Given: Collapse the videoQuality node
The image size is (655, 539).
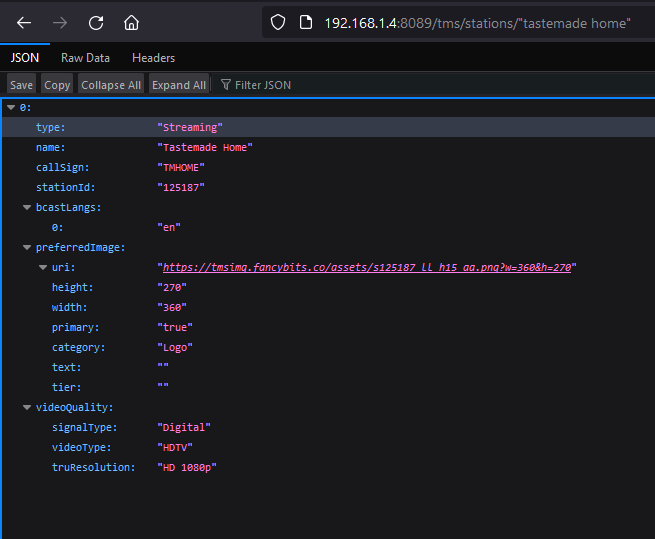Looking at the screenshot, I should pyautogui.click(x=27, y=407).
